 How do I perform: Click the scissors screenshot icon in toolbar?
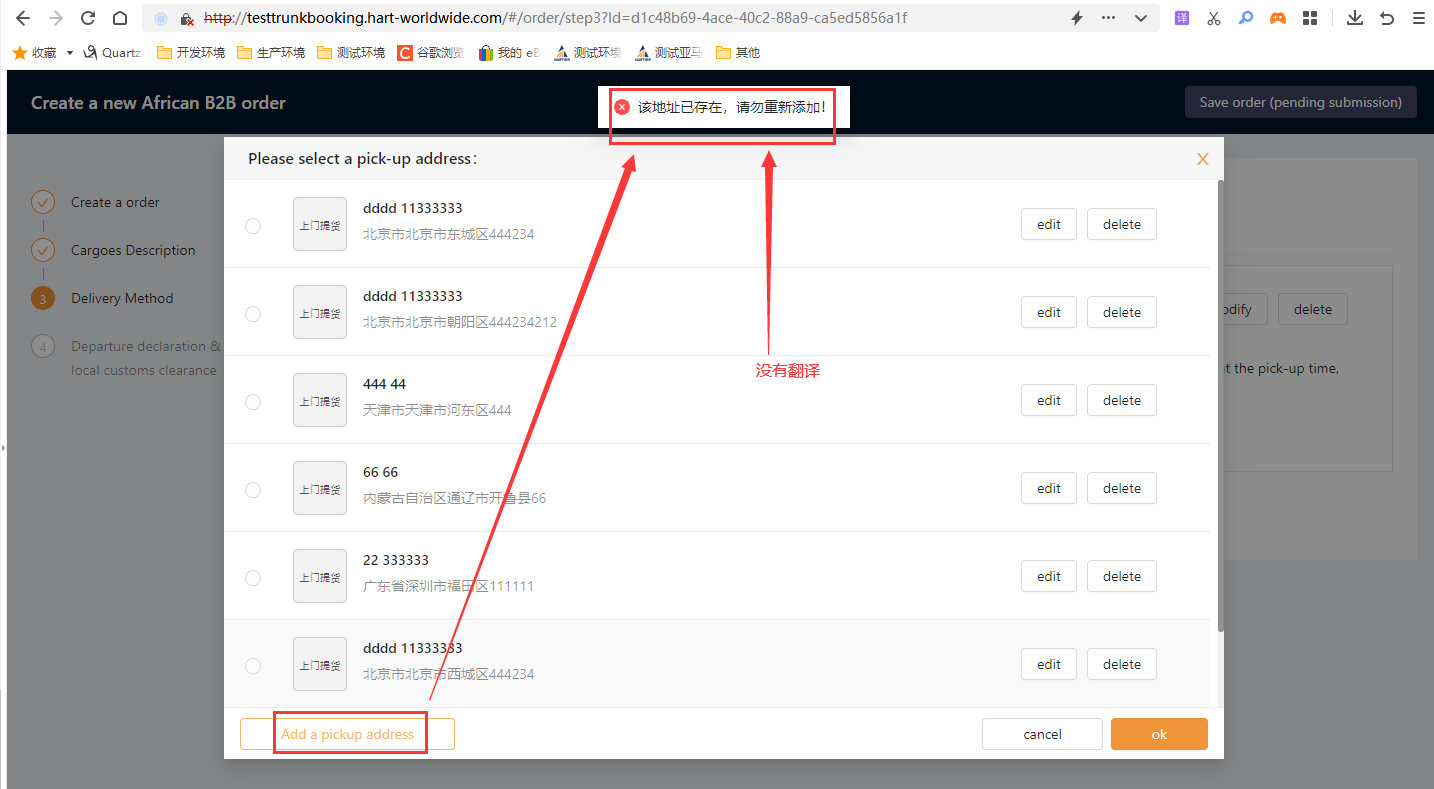pos(1213,18)
